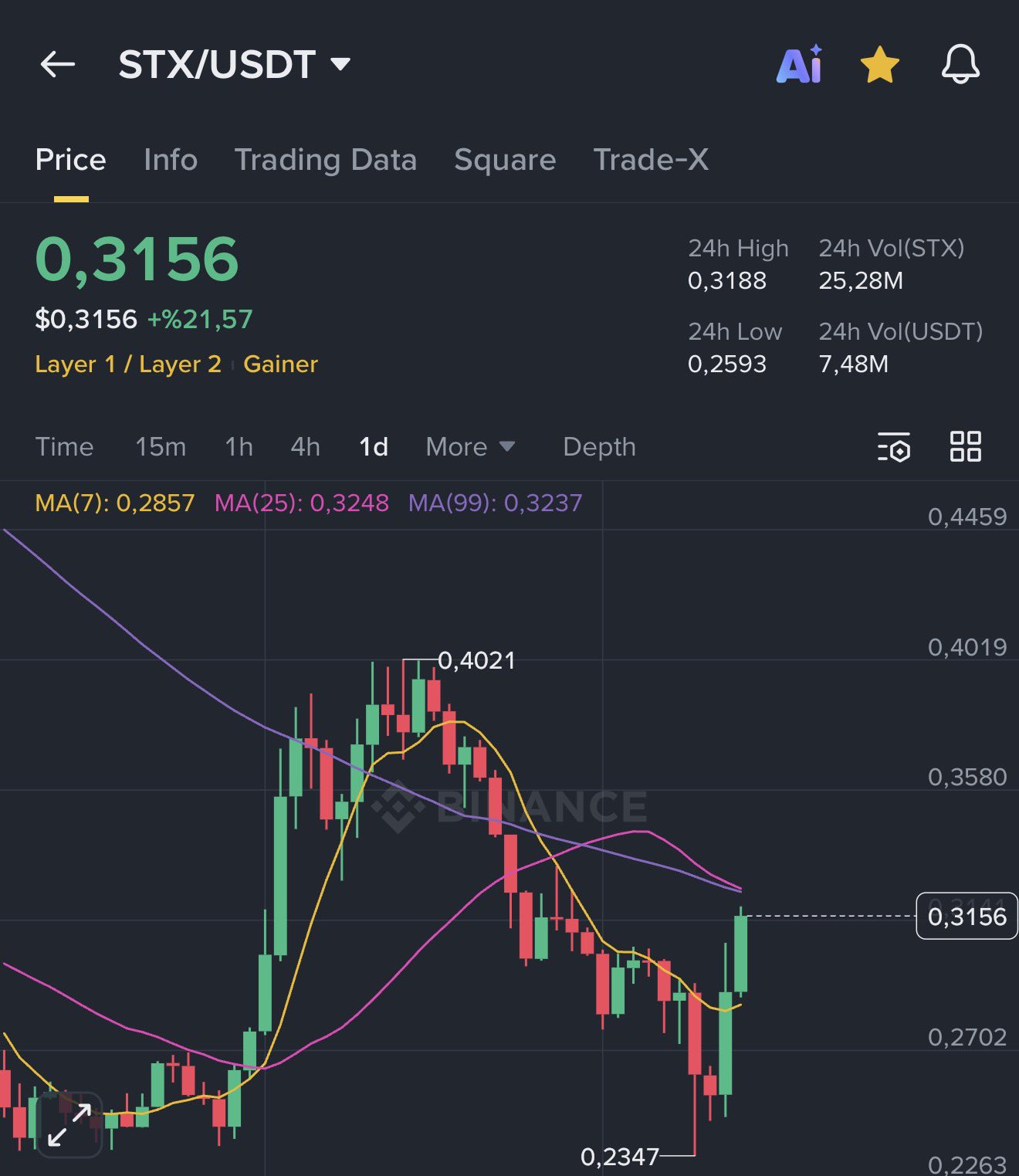Go to the Square tab
1019x1176 pixels.
pos(505,160)
